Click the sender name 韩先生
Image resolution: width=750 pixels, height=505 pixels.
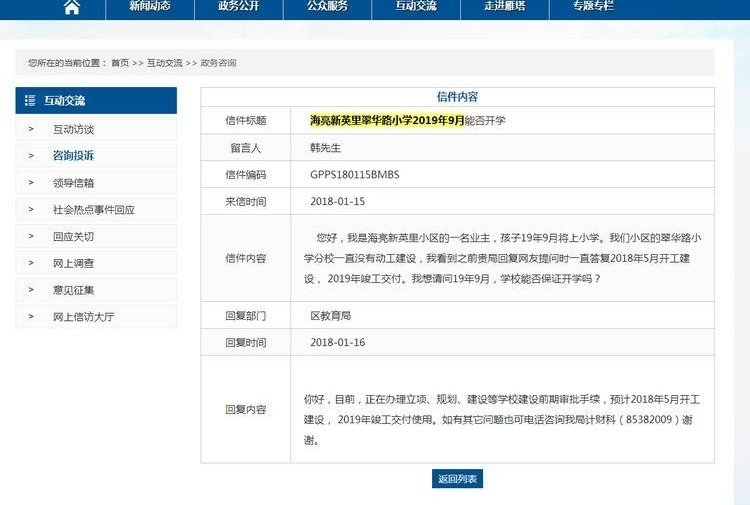click(325, 148)
